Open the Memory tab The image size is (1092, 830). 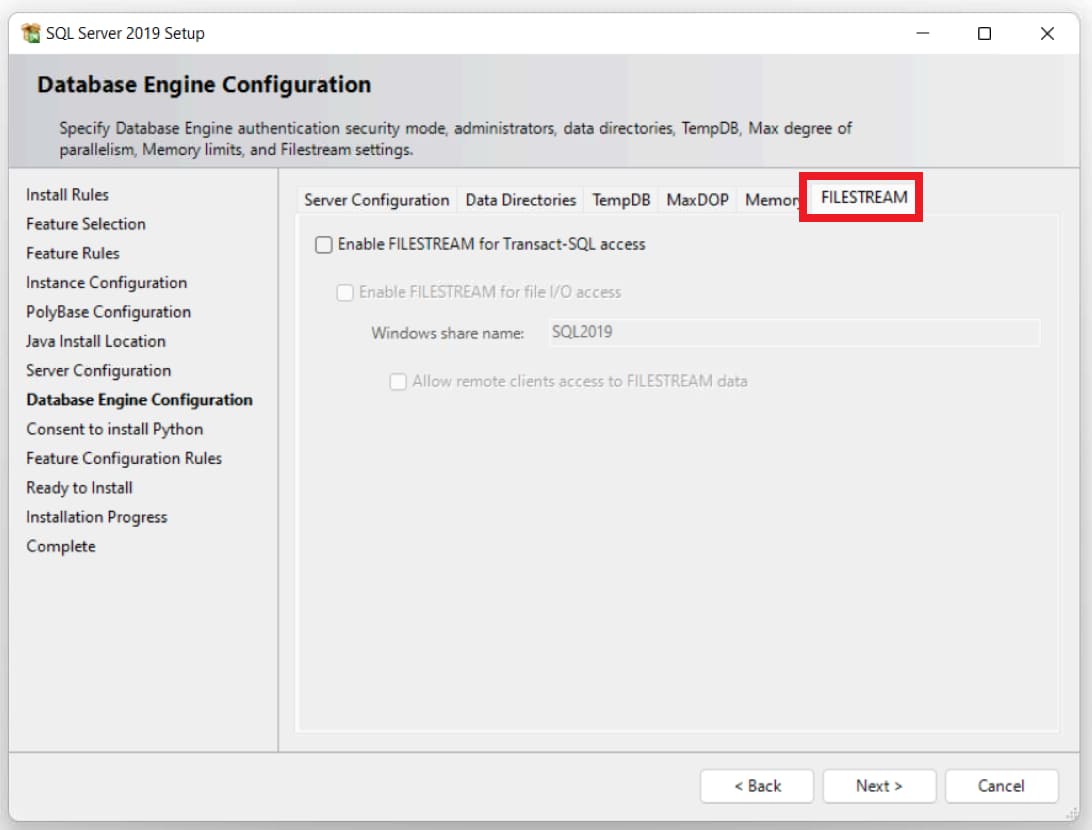click(770, 200)
